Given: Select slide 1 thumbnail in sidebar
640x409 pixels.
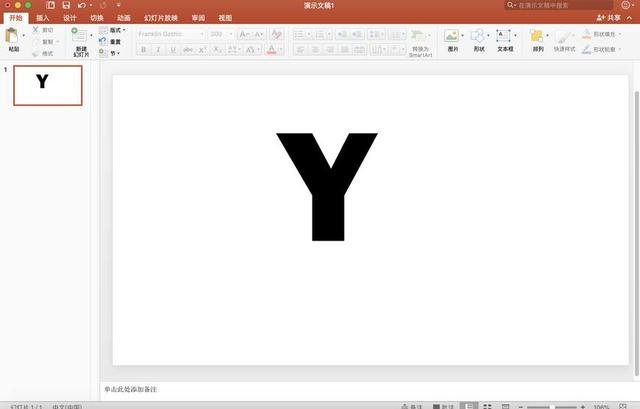Looking at the screenshot, I should [47, 86].
